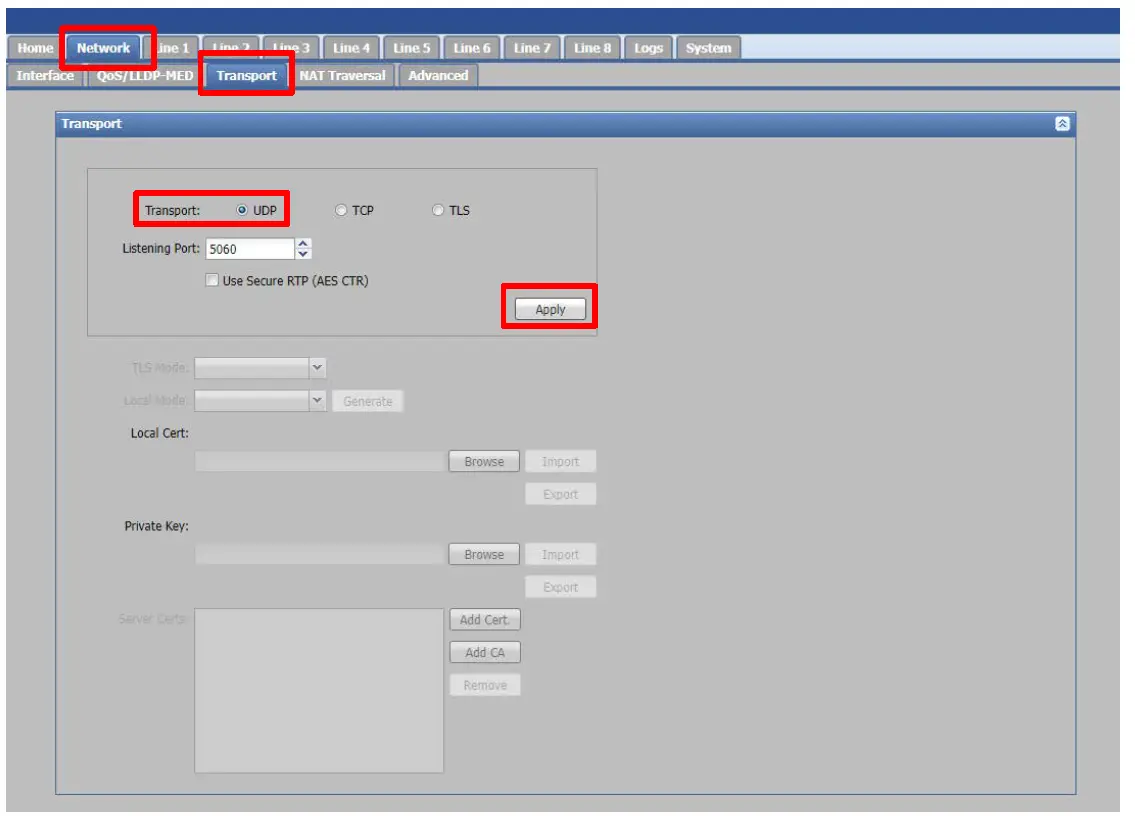The image size is (1135, 820).
Task: Click the Add Cert button
Action: pyautogui.click(x=484, y=620)
